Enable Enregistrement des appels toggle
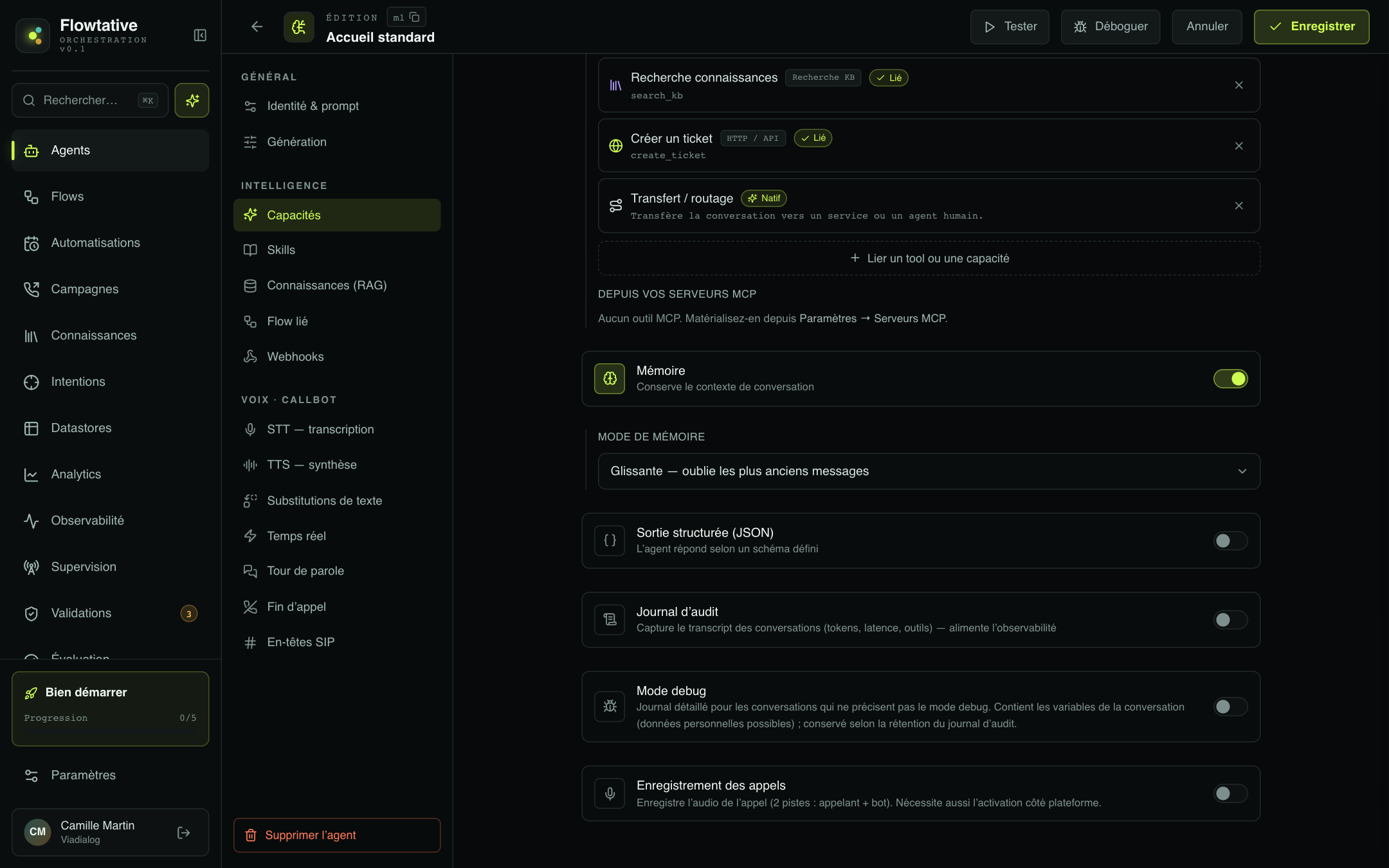1389x868 pixels. pyautogui.click(x=1230, y=793)
